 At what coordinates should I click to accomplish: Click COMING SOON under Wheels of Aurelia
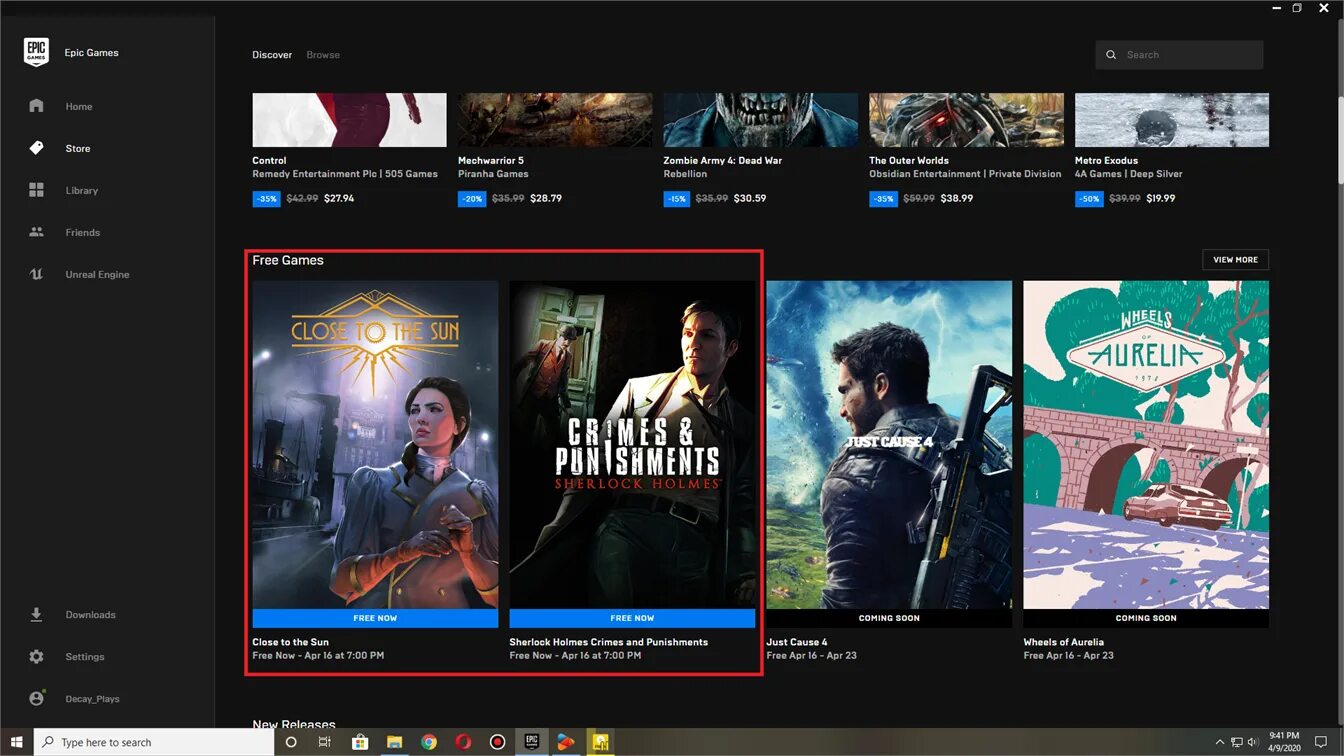1146,618
